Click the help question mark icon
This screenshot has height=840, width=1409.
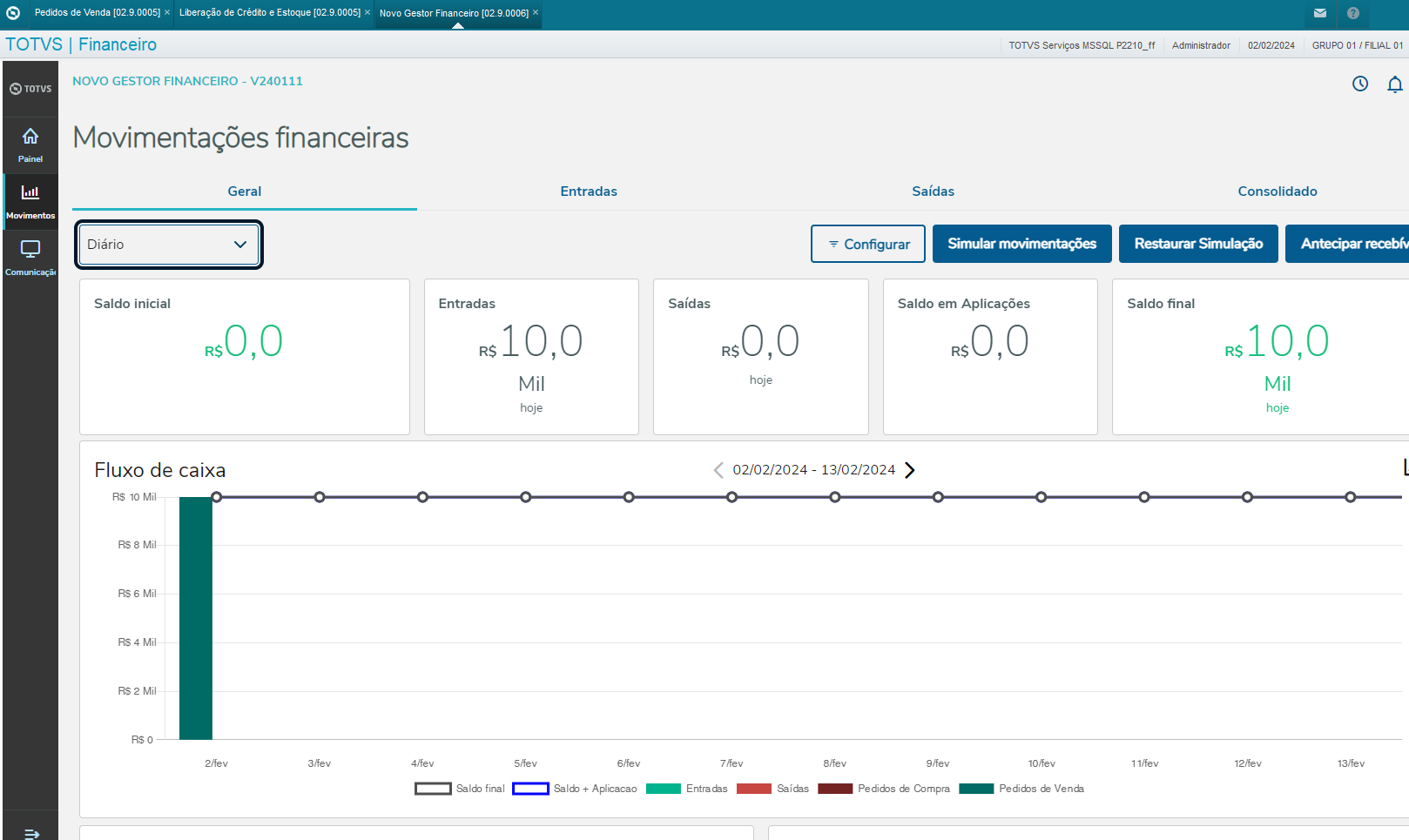click(x=1353, y=13)
